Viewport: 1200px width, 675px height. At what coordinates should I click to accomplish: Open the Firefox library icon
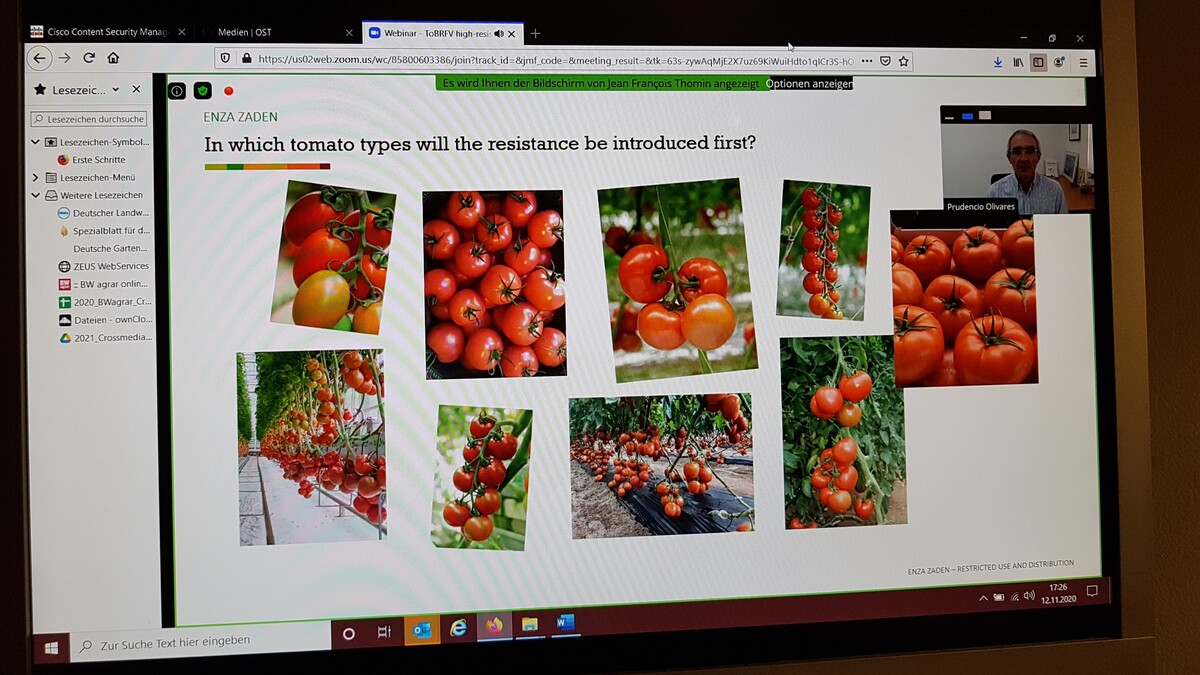pyautogui.click(x=1018, y=62)
